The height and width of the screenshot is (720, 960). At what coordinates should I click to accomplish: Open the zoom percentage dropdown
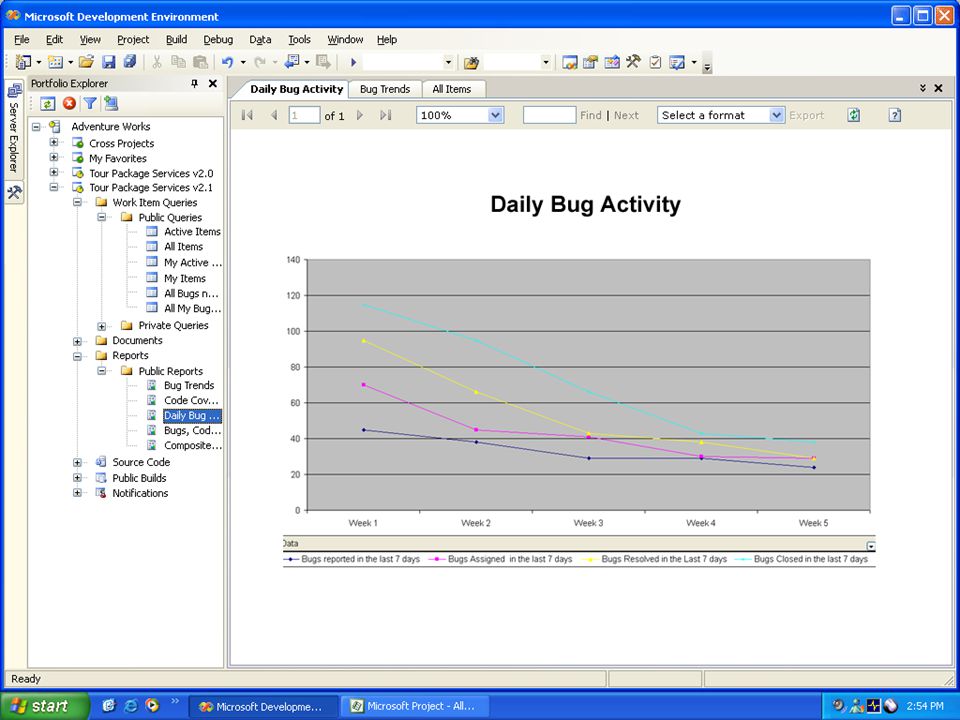(496, 115)
